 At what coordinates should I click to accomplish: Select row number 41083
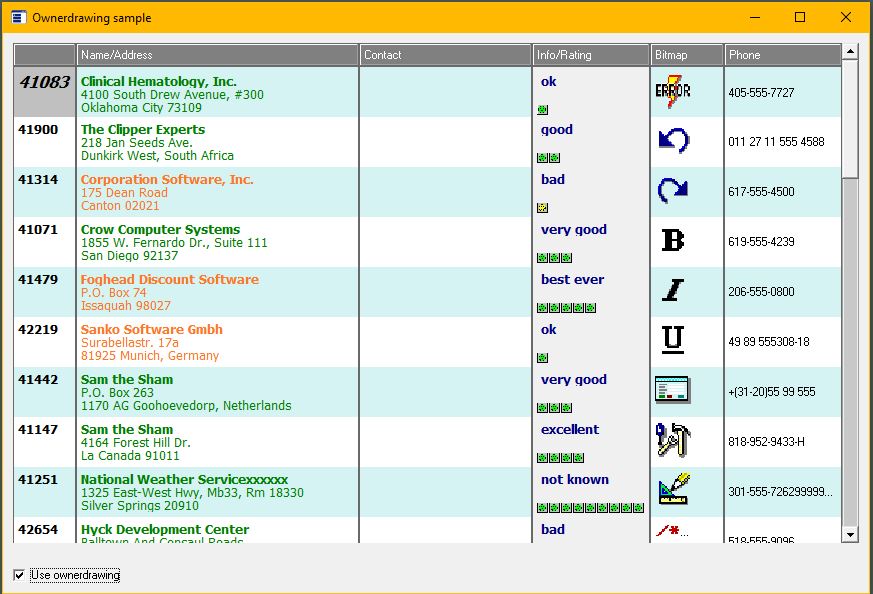(x=45, y=84)
